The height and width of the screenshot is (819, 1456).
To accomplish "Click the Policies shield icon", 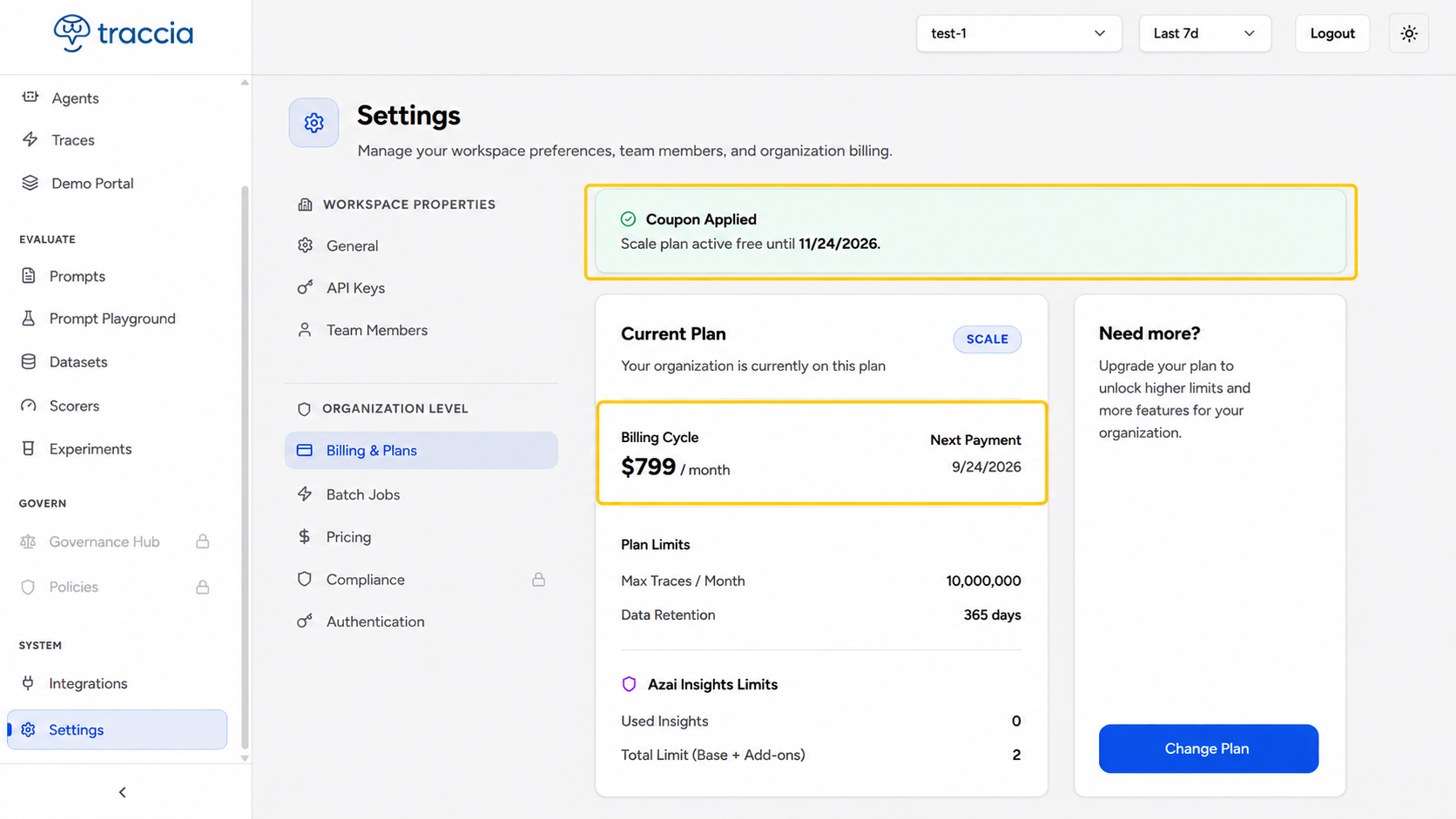I will pos(28,587).
